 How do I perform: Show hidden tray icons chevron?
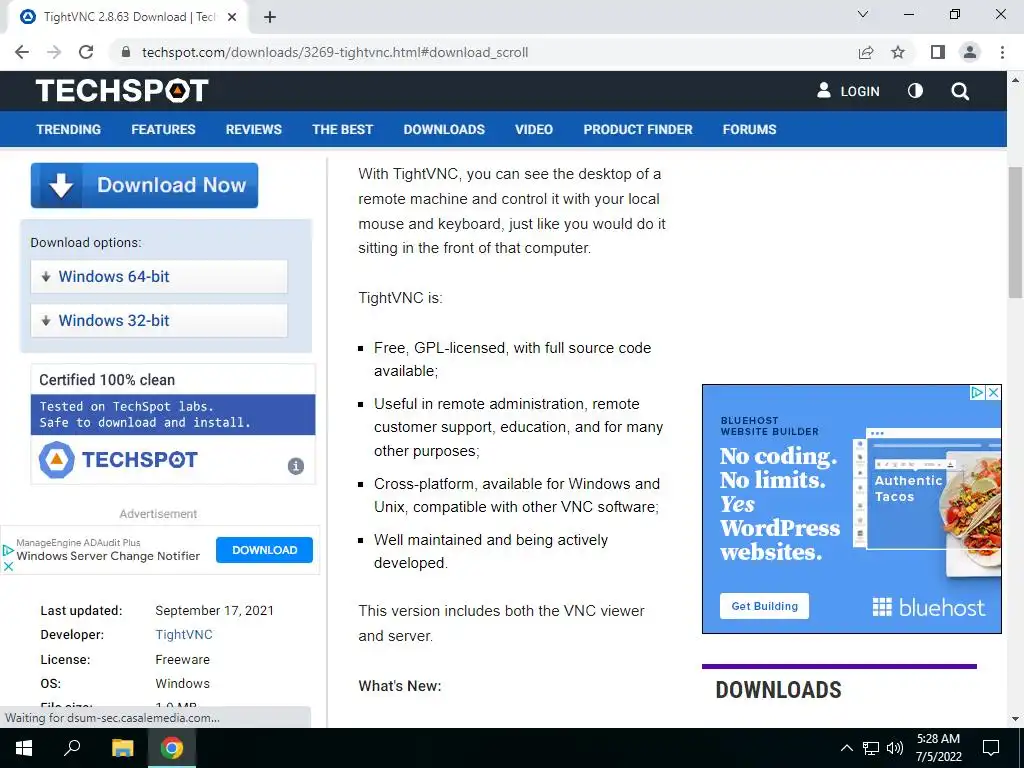846,748
